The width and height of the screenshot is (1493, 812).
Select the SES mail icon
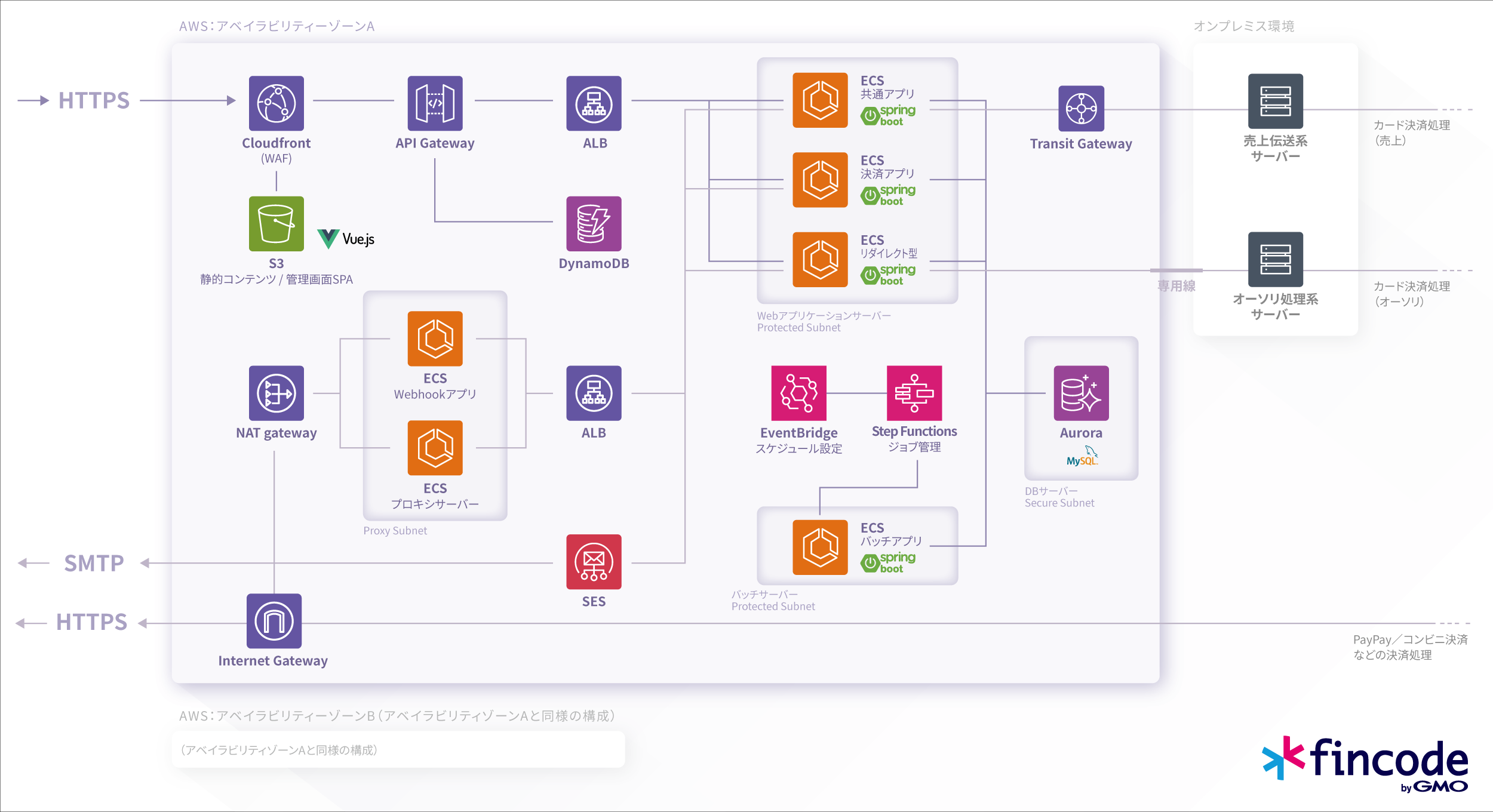coord(594,562)
